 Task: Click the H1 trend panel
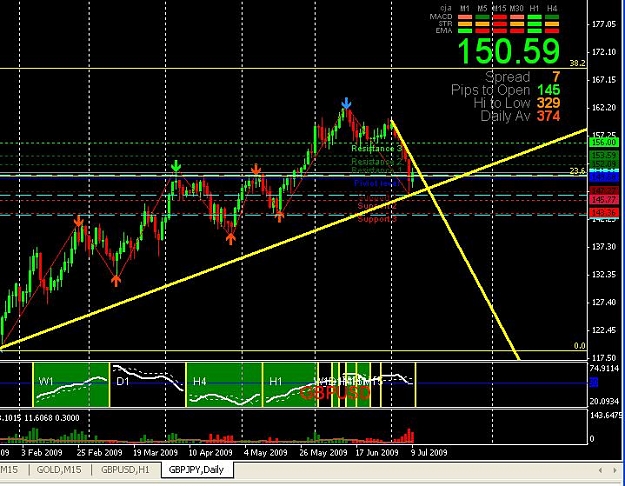[291, 385]
